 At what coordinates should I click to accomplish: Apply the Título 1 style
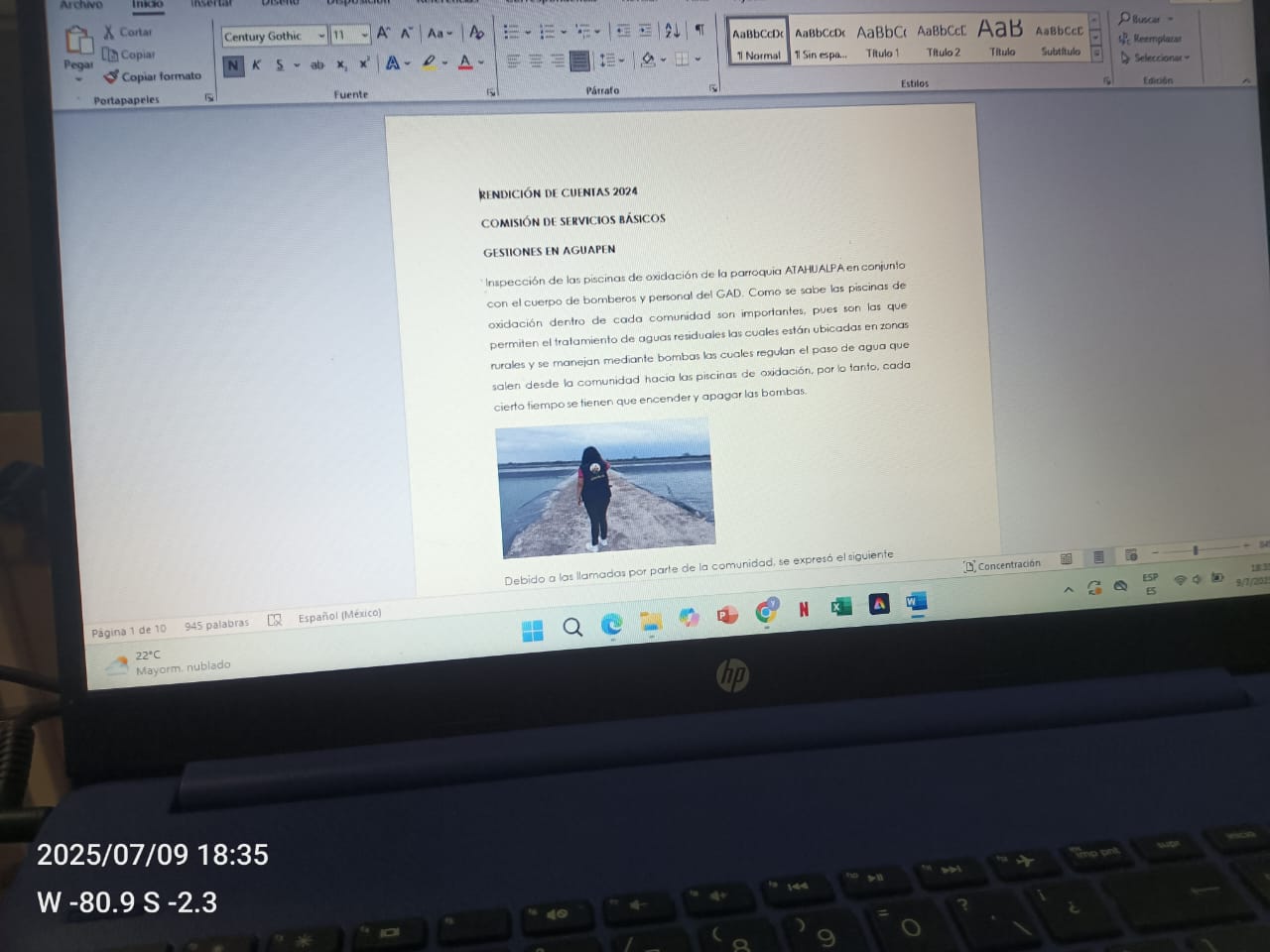[x=881, y=42]
